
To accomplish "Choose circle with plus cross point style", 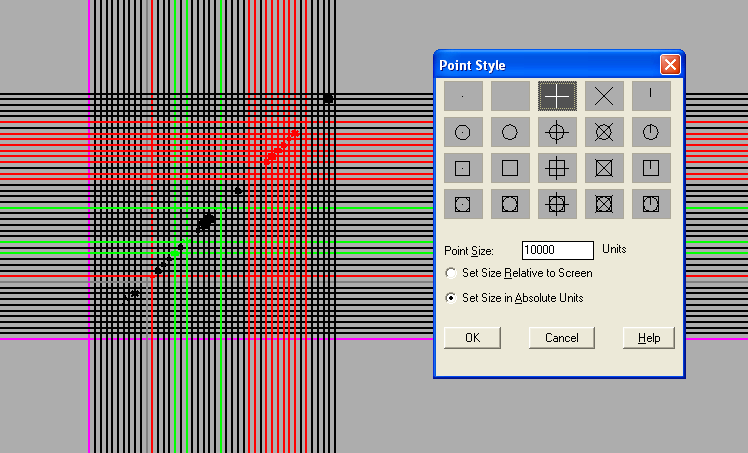I will point(557,132).
